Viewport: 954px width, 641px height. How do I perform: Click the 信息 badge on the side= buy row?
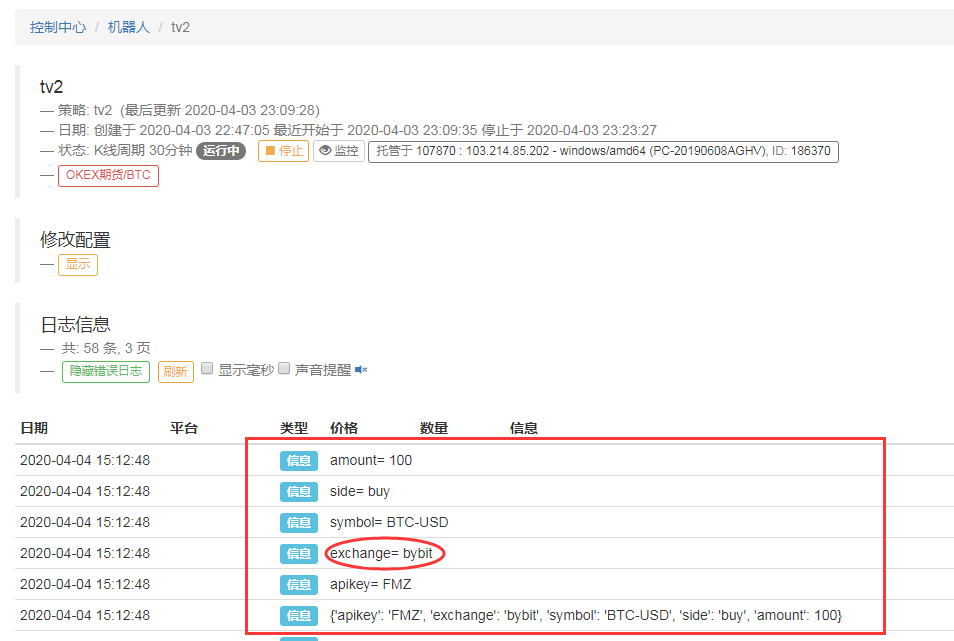tap(299, 491)
